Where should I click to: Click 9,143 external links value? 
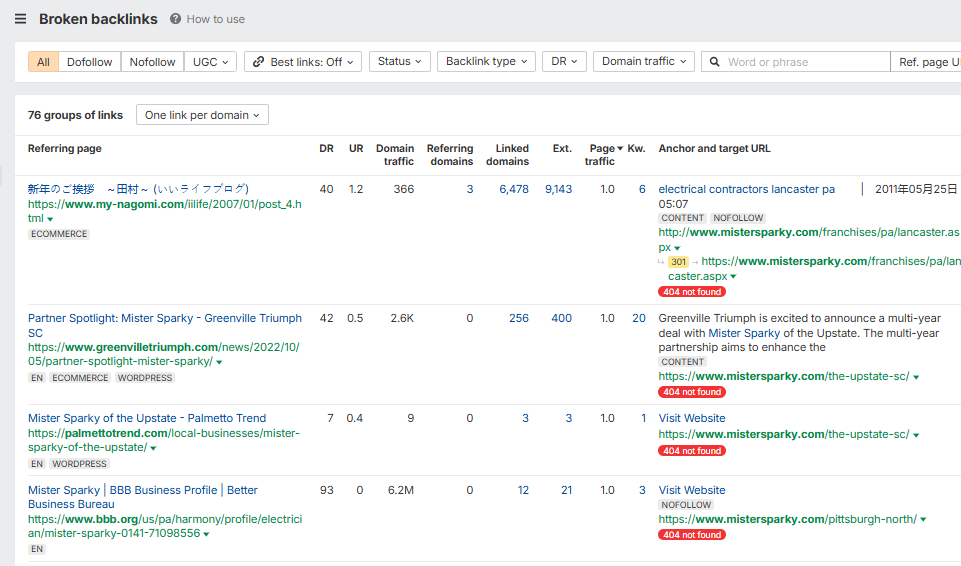pos(558,189)
